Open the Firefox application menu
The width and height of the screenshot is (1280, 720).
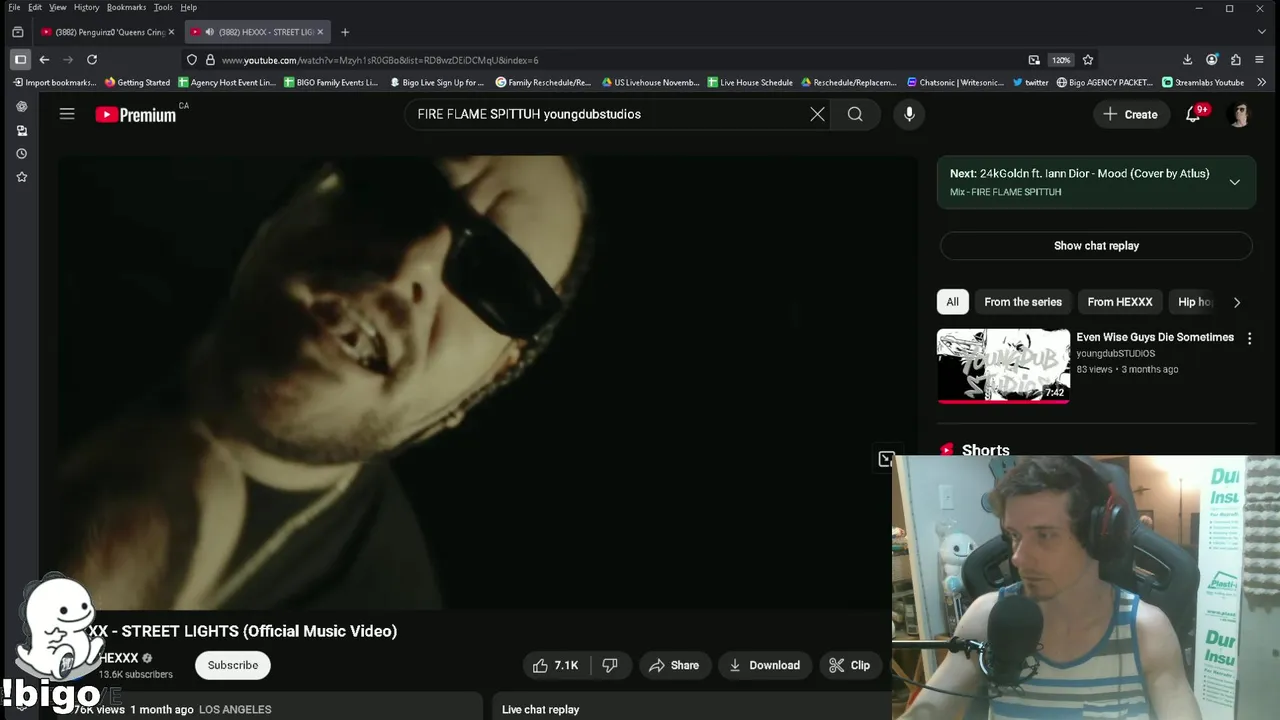coord(1261,60)
